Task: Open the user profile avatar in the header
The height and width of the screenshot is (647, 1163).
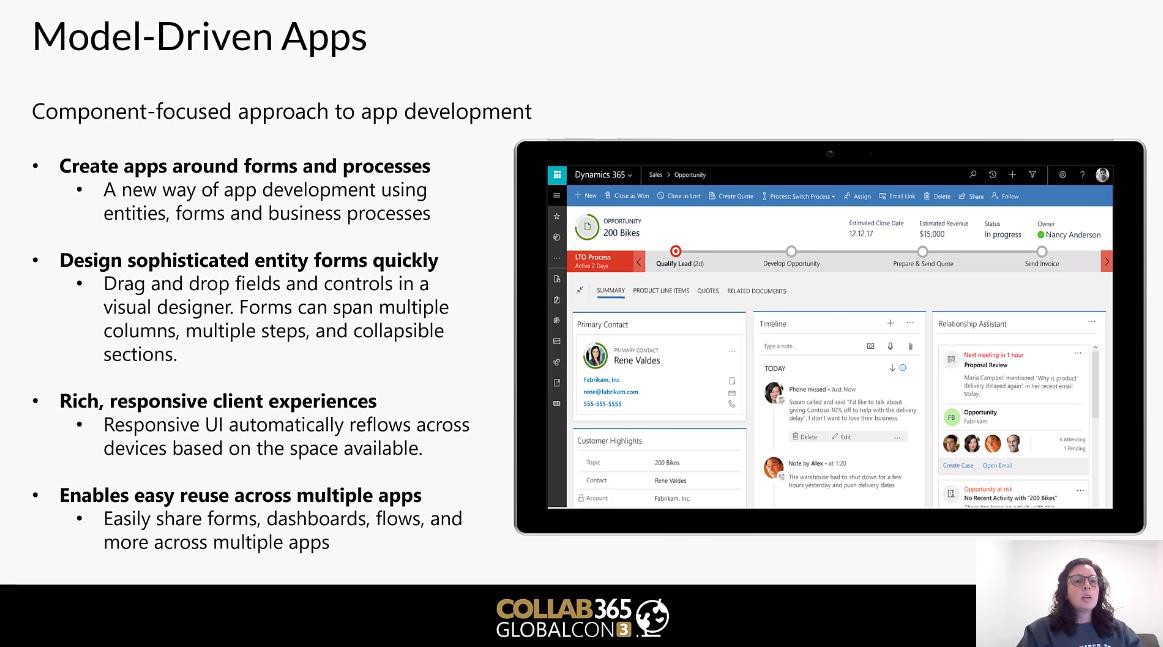Action: click(1102, 174)
